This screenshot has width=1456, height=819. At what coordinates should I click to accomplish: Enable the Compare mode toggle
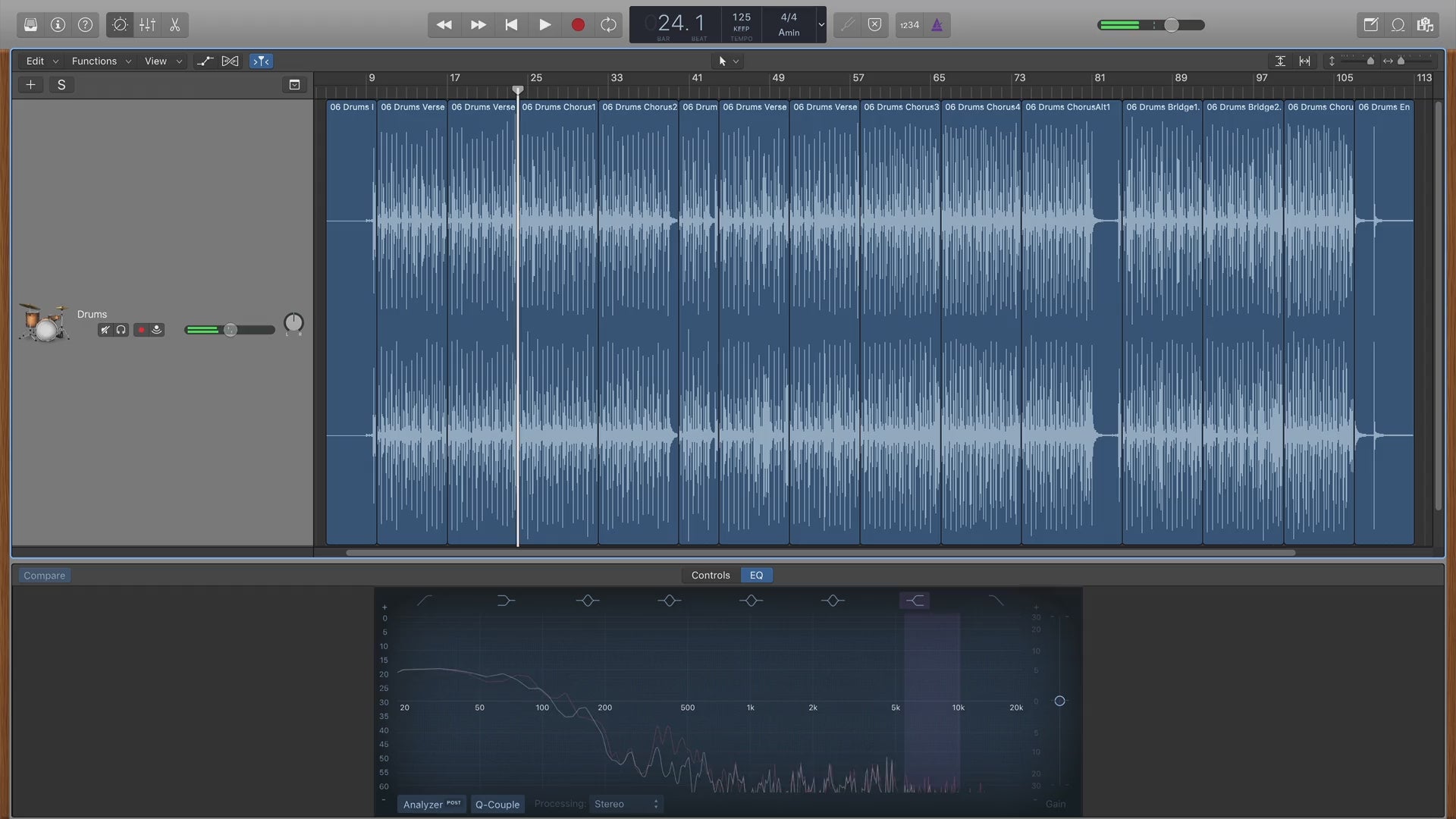44,574
